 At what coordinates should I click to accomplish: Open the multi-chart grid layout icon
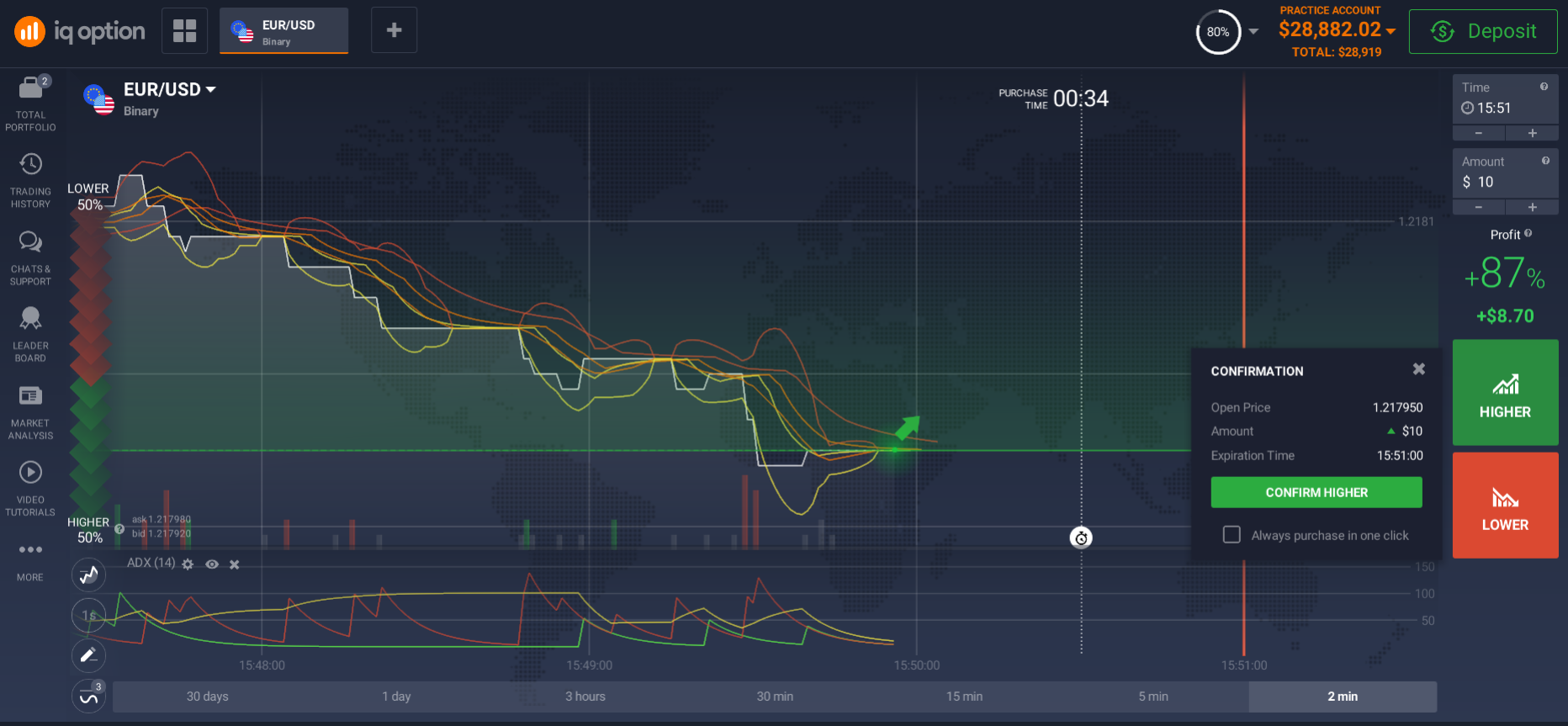(184, 30)
